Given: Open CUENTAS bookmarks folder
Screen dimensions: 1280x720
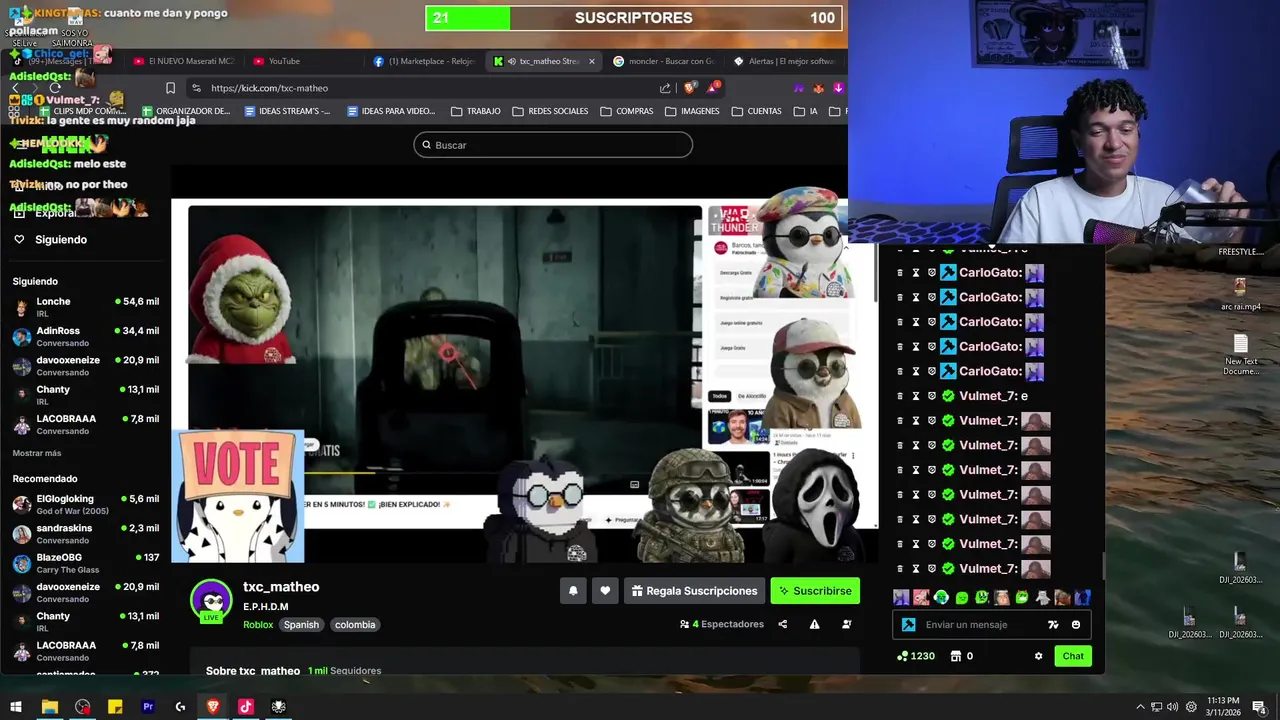Looking at the screenshot, I should coord(756,111).
